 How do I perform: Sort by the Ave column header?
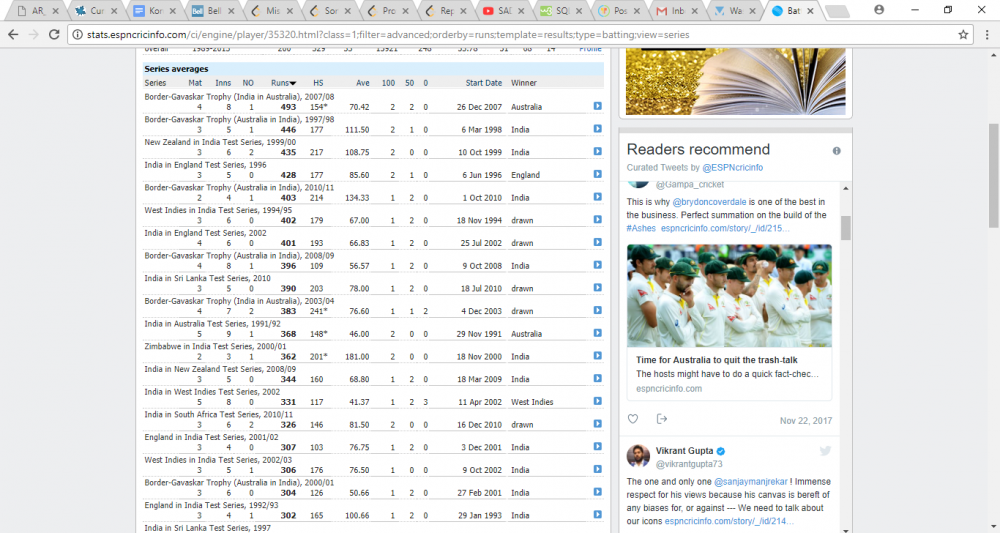(x=362, y=83)
